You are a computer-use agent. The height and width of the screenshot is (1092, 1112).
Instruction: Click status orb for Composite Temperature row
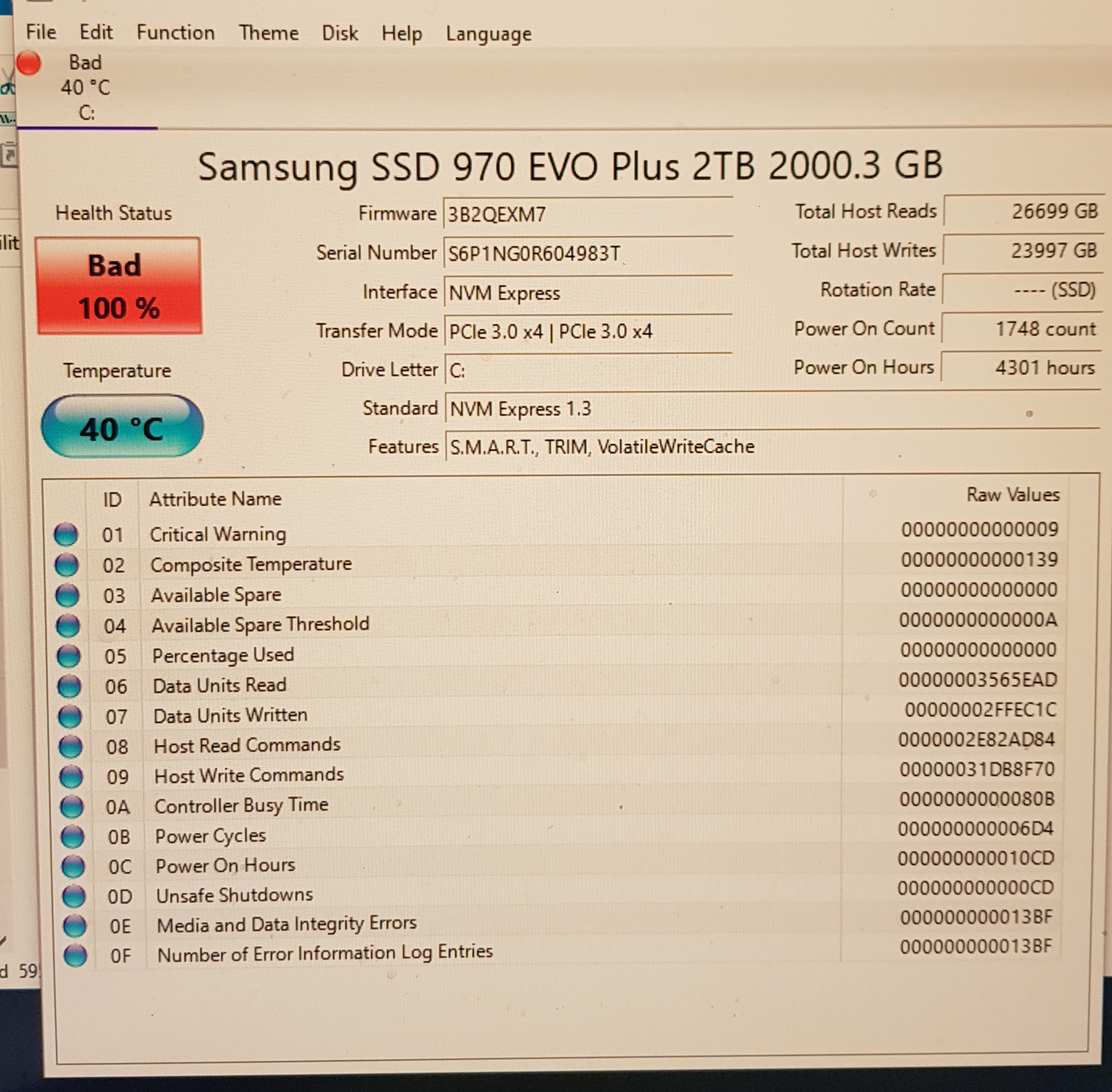point(66,565)
